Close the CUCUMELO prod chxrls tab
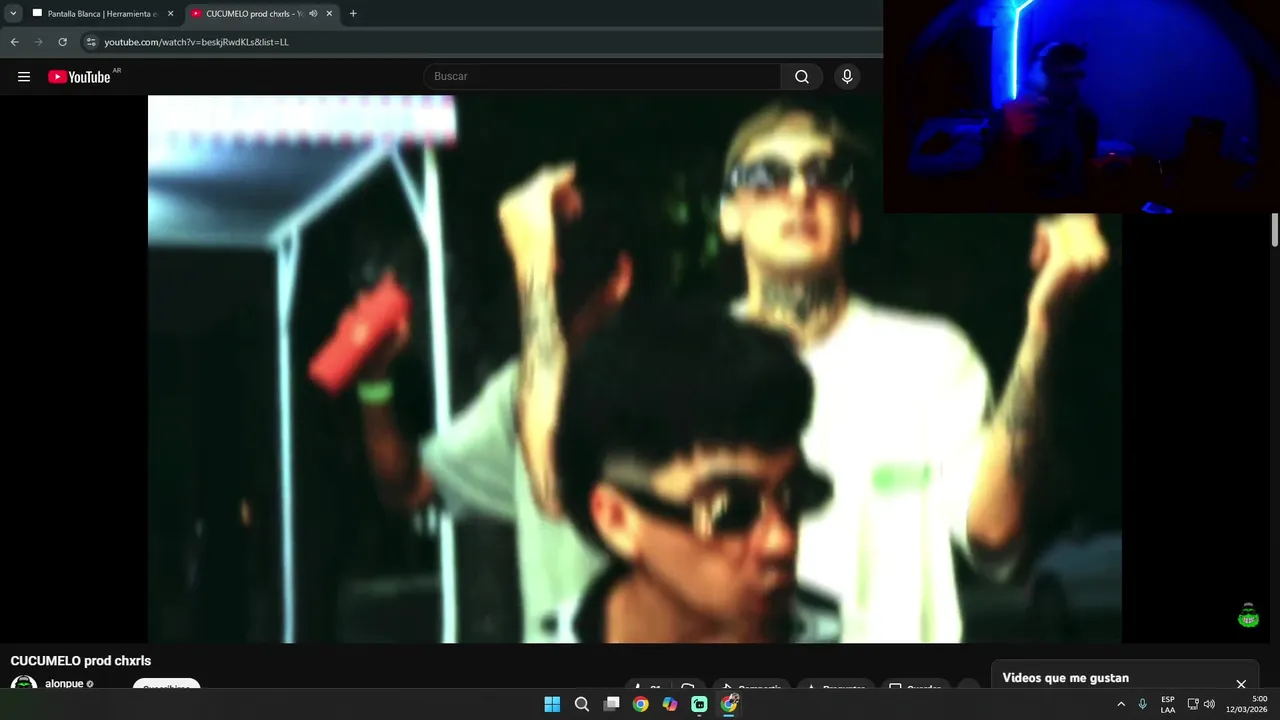Image resolution: width=1280 pixels, height=720 pixels. [329, 14]
